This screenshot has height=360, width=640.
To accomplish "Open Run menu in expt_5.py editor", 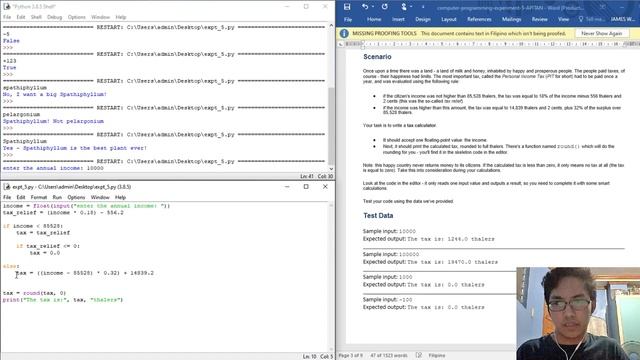I will click(57, 197).
